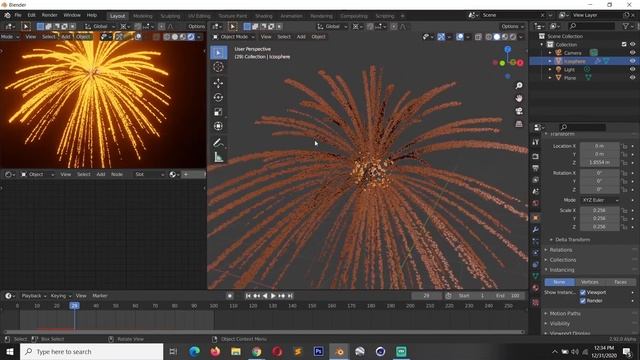This screenshot has height=360, width=640.
Task: Toggle the Collection exclude checkbox in the outliner
Action: pos(624,44)
